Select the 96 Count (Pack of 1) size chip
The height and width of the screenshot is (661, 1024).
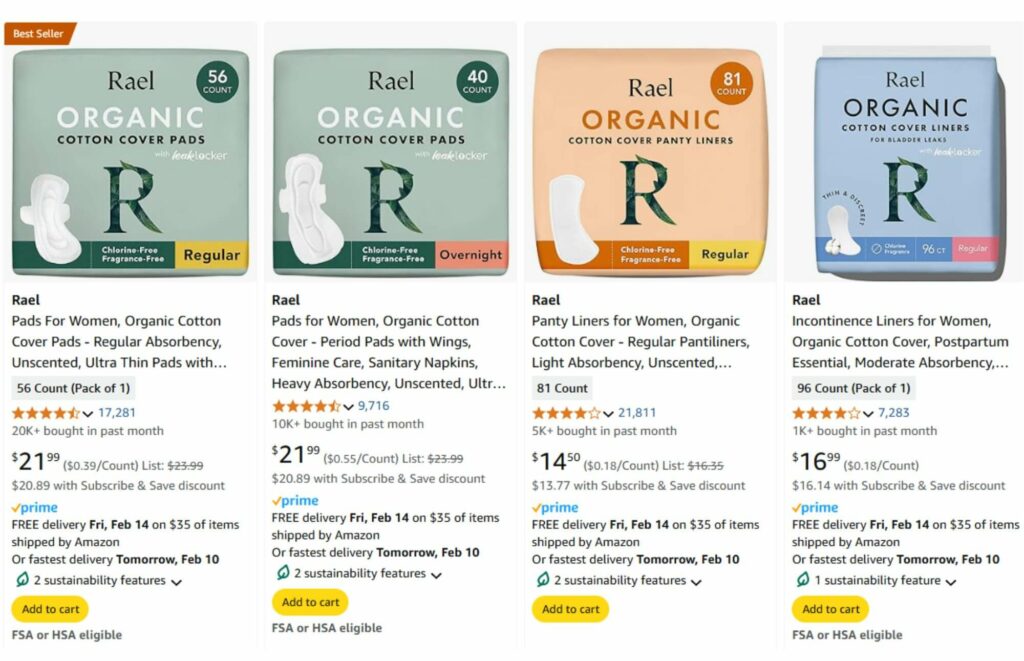(x=854, y=388)
